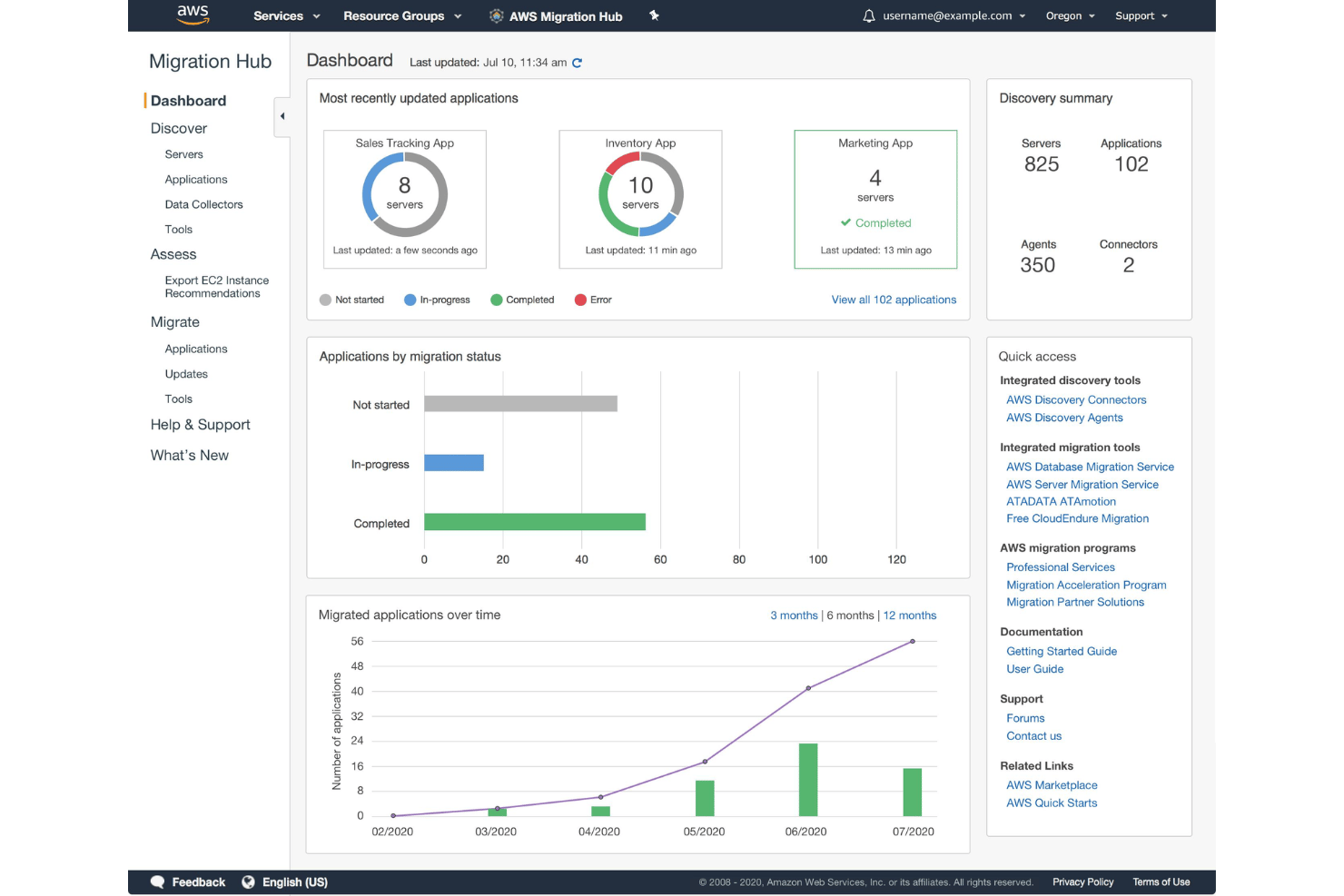Open the notifications bell

pyautogui.click(x=869, y=16)
